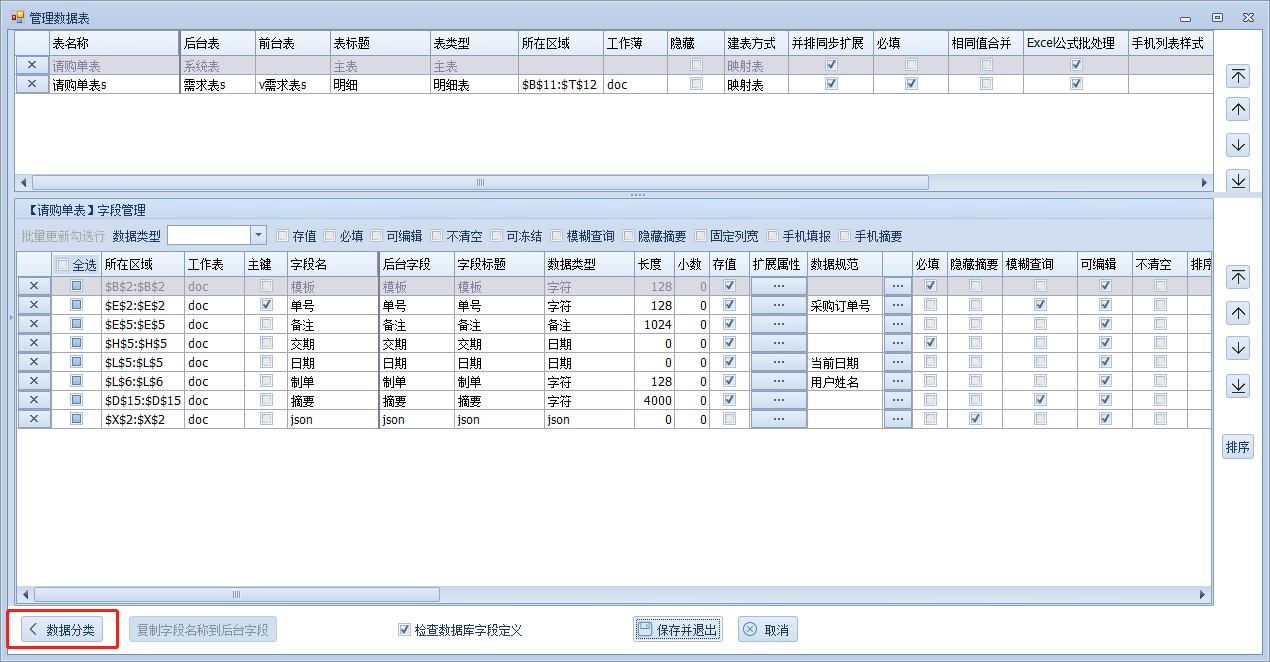1270x662 pixels.
Task: Click ellipsis beside 采购订单号 data rule
Action: (x=897, y=305)
